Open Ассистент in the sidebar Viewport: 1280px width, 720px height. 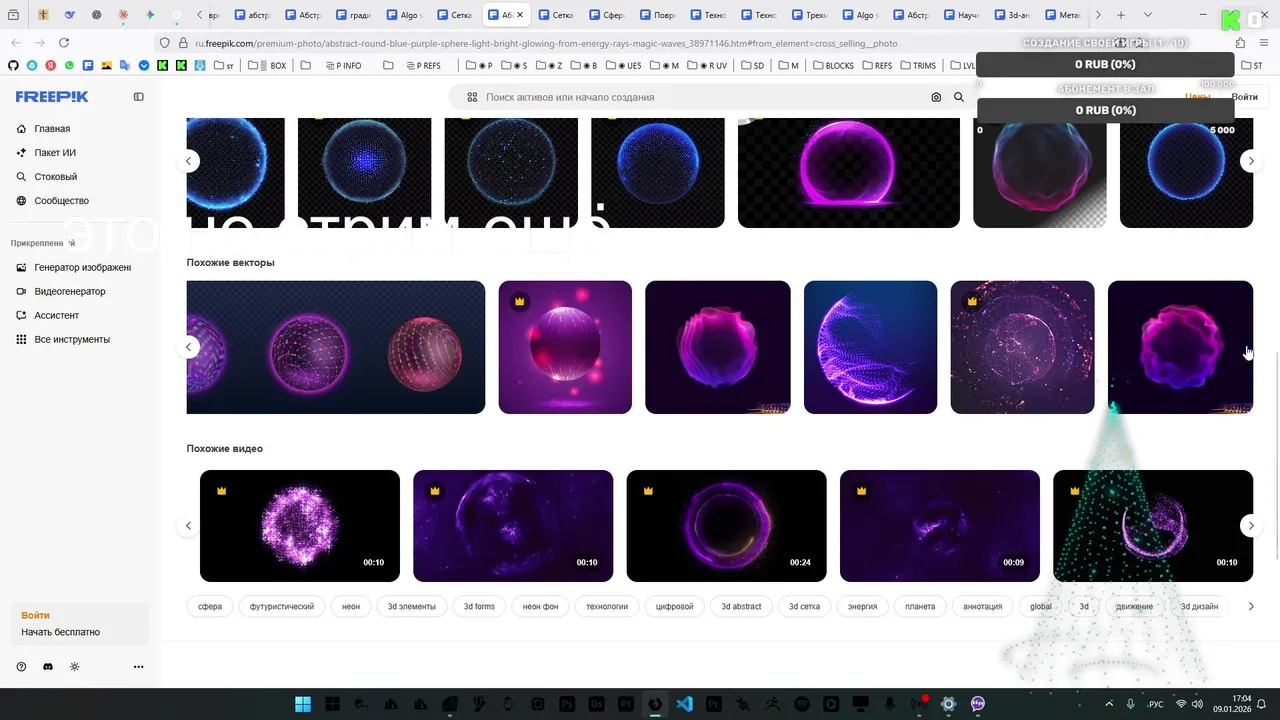tap(56, 315)
